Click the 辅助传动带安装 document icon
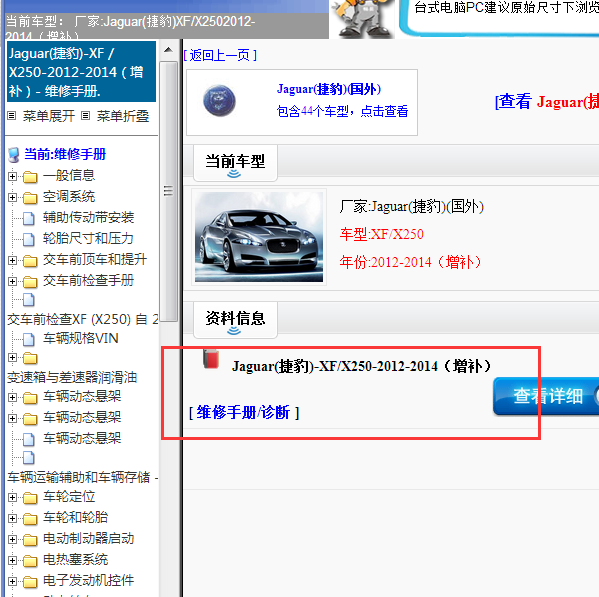The height and width of the screenshot is (597, 599). pos(29,218)
